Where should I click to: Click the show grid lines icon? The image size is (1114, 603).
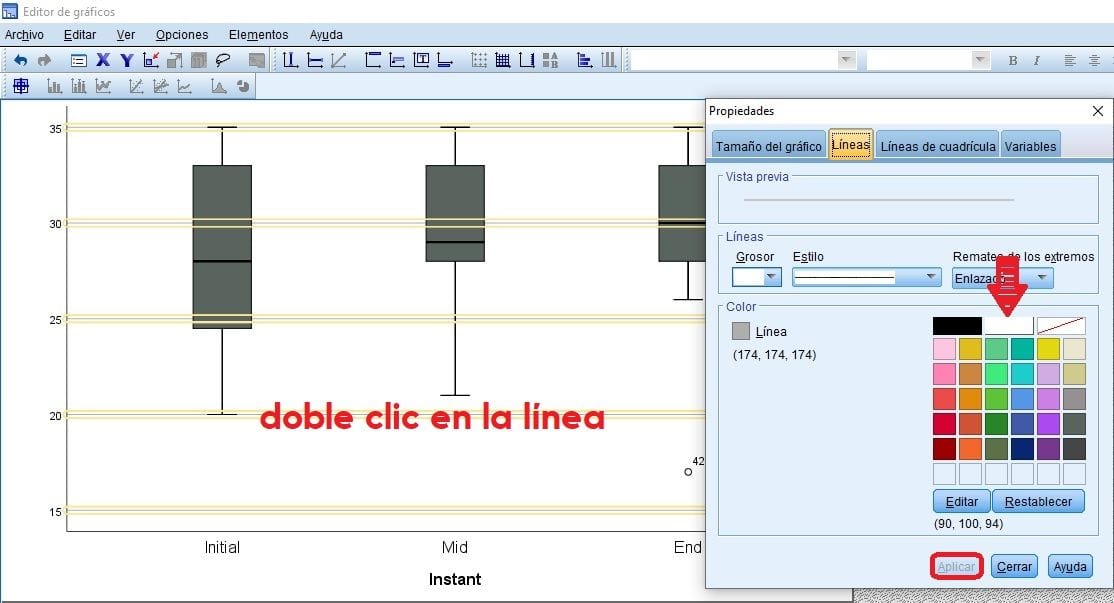503,61
